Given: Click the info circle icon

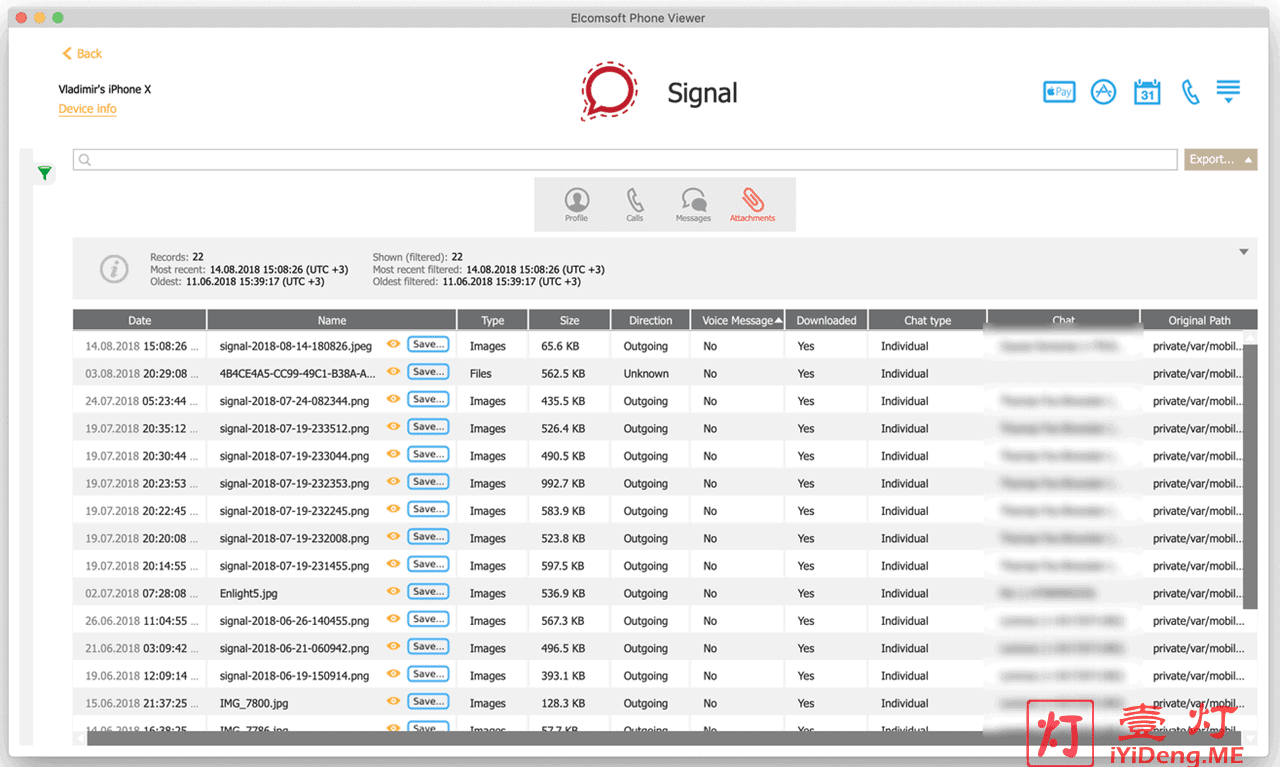Looking at the screenshot, I should pos(114,269).
